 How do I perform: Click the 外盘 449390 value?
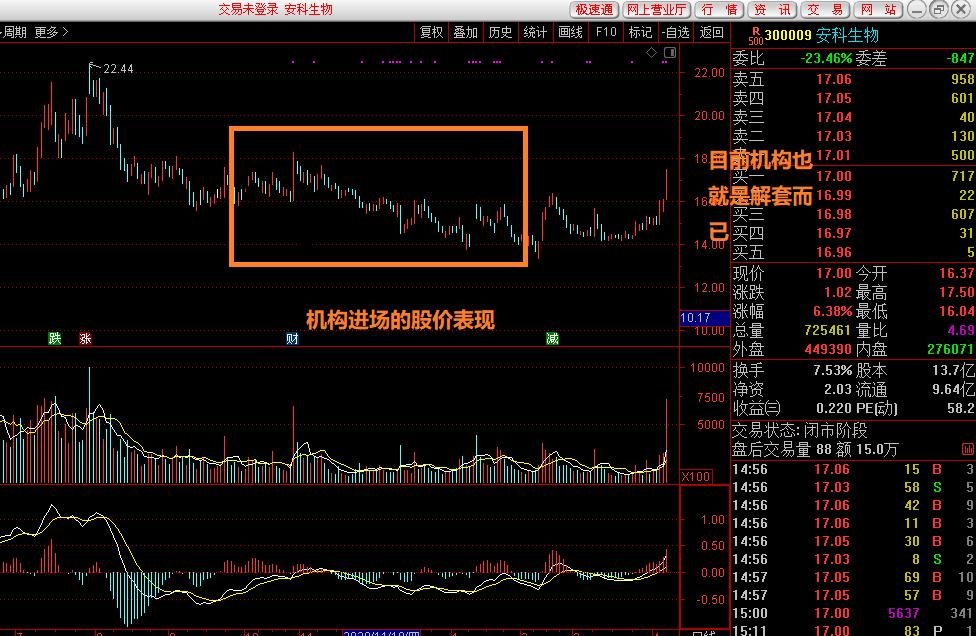828,349
